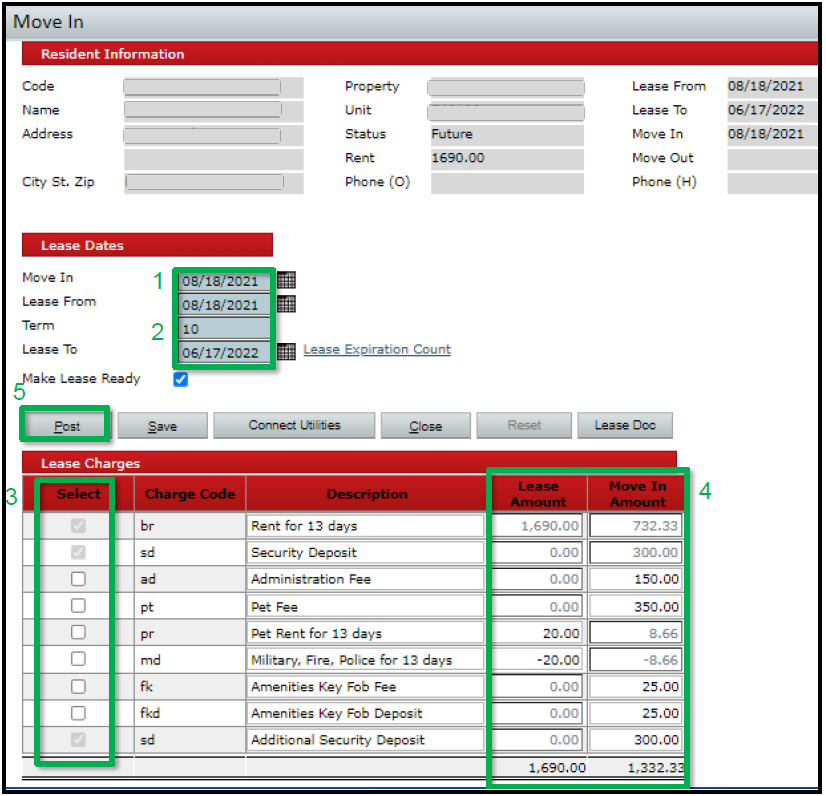Select Amenities Key Fob Deposit checkbox
Screen dimensions: 826x796
coord(78,713)
